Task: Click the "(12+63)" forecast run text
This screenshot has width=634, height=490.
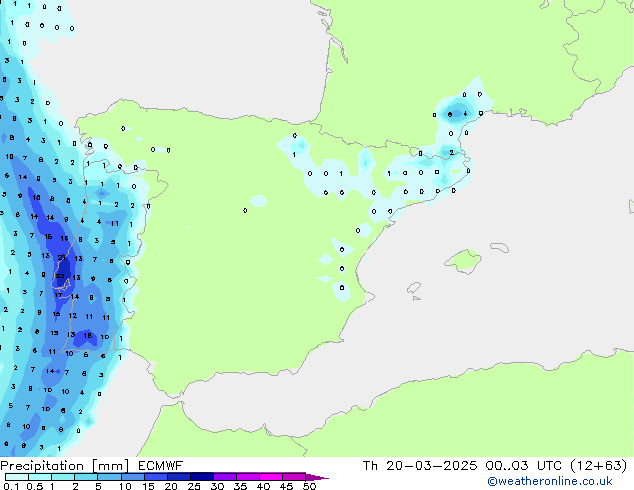Action: [598, 466]
